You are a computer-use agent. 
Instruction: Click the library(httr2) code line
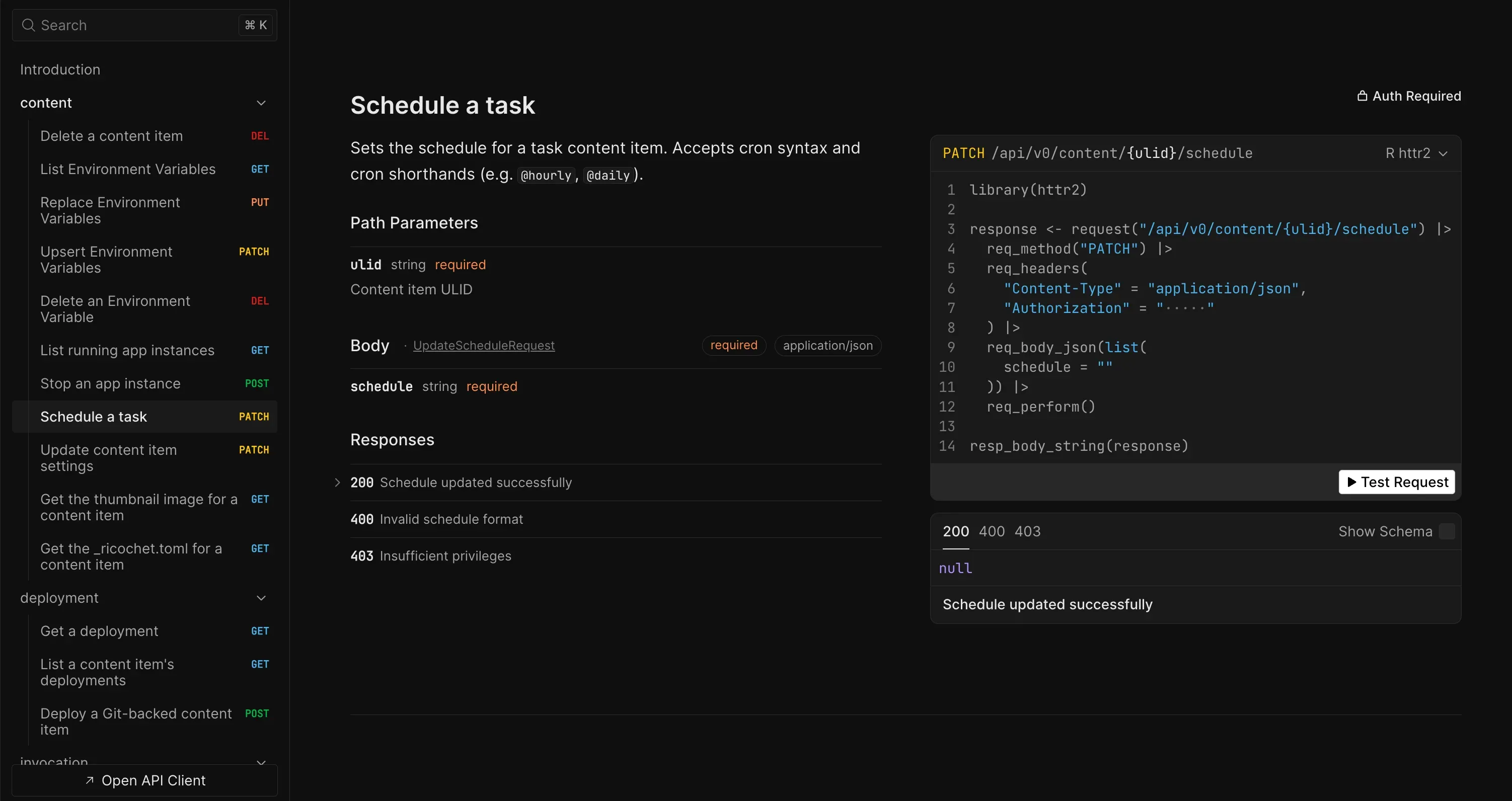pyautogui.click(x=1028, y=190)
